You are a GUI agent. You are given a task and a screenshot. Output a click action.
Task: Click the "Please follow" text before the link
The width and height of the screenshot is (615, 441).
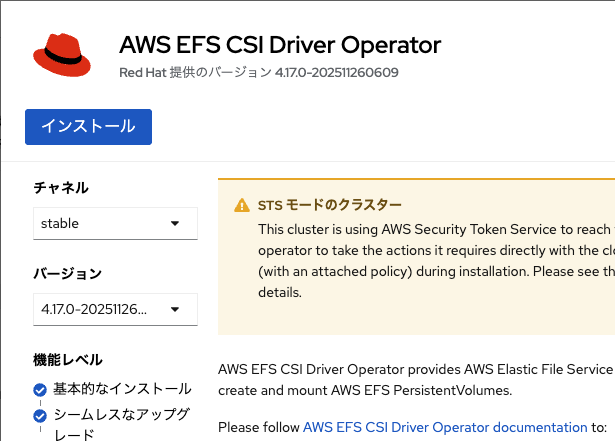click(x=259, y=427)
